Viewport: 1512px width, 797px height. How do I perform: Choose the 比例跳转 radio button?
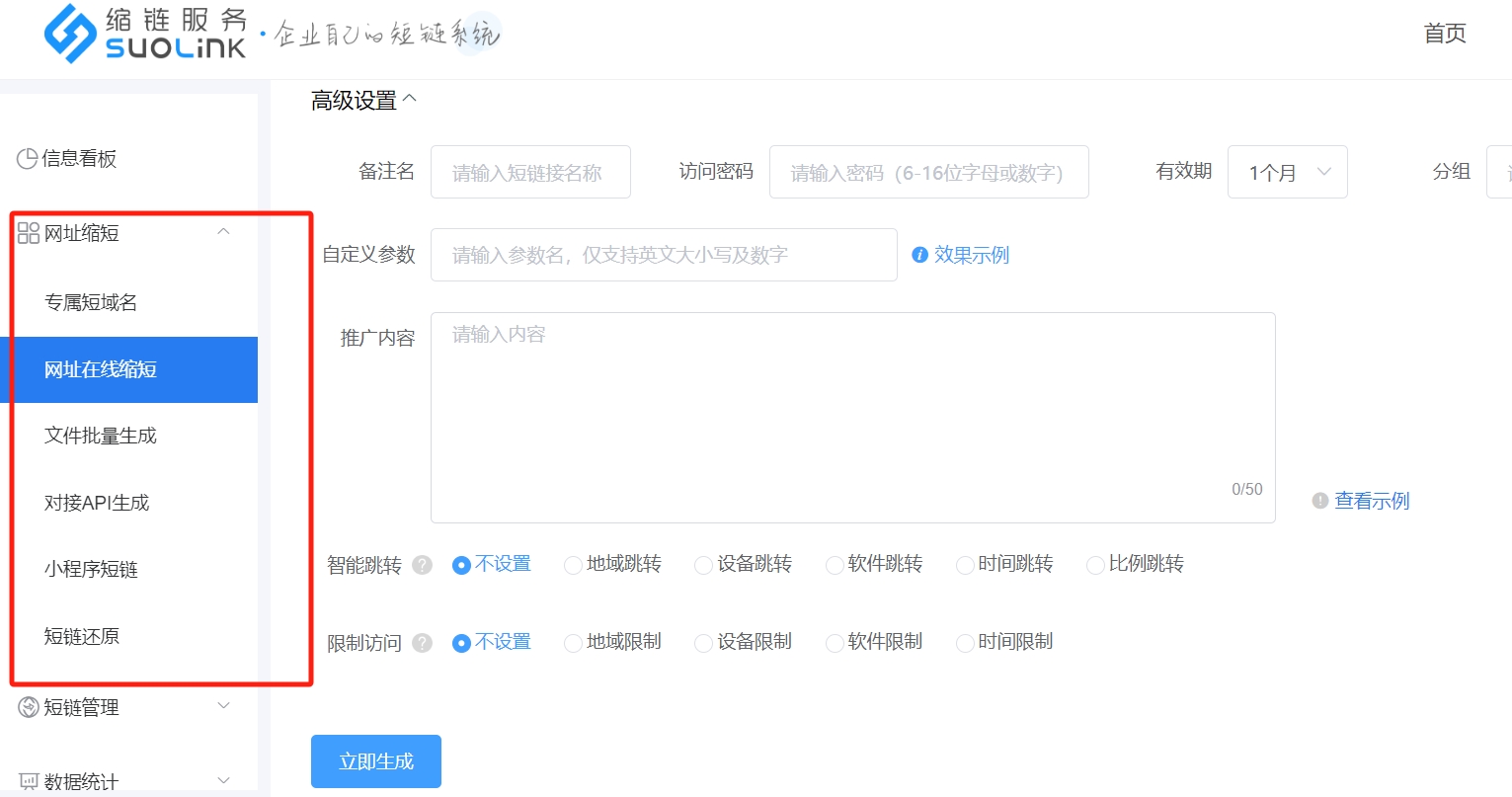coord(1094,565)
